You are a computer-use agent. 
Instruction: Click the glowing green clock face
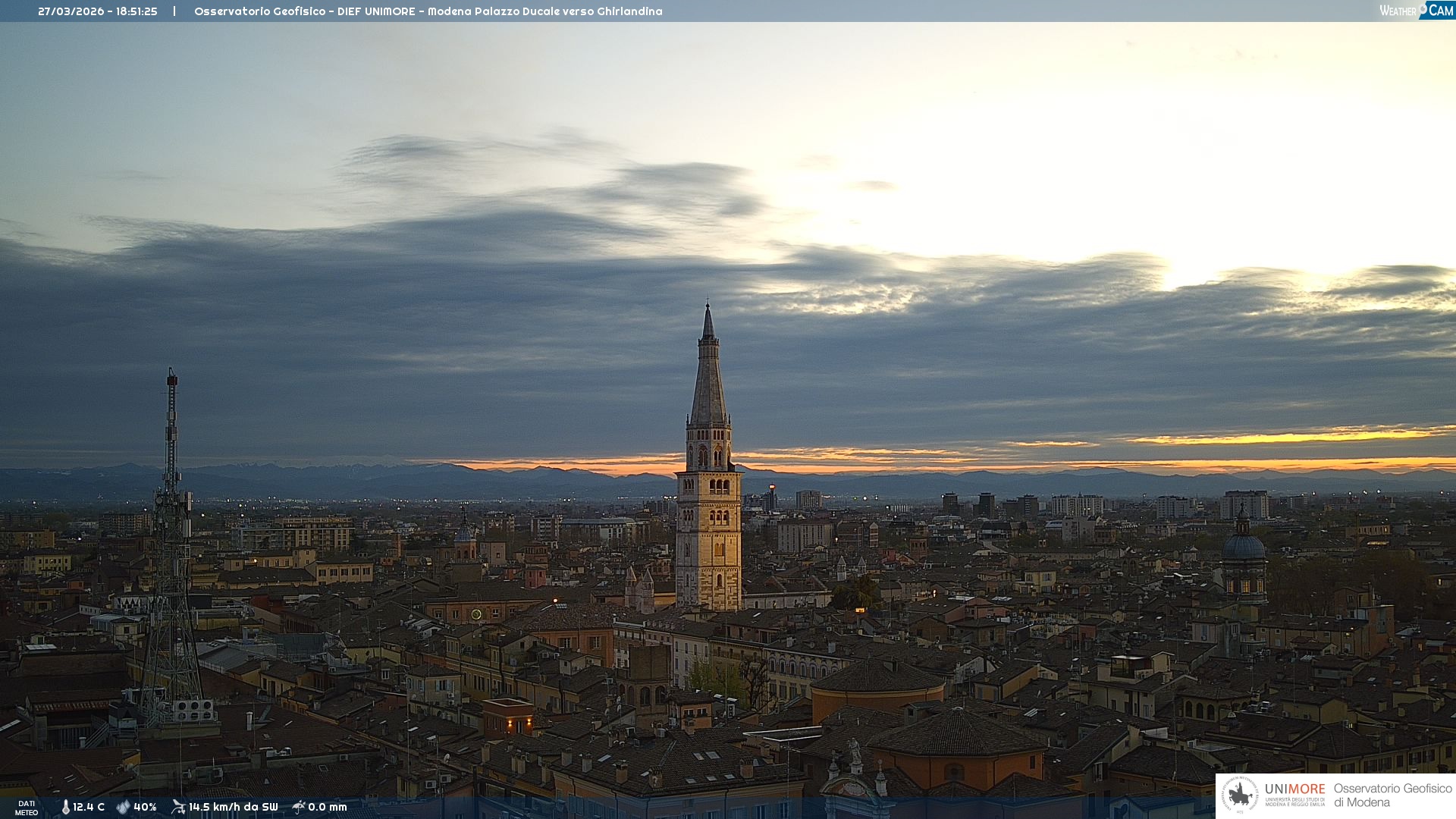point(476,614)
